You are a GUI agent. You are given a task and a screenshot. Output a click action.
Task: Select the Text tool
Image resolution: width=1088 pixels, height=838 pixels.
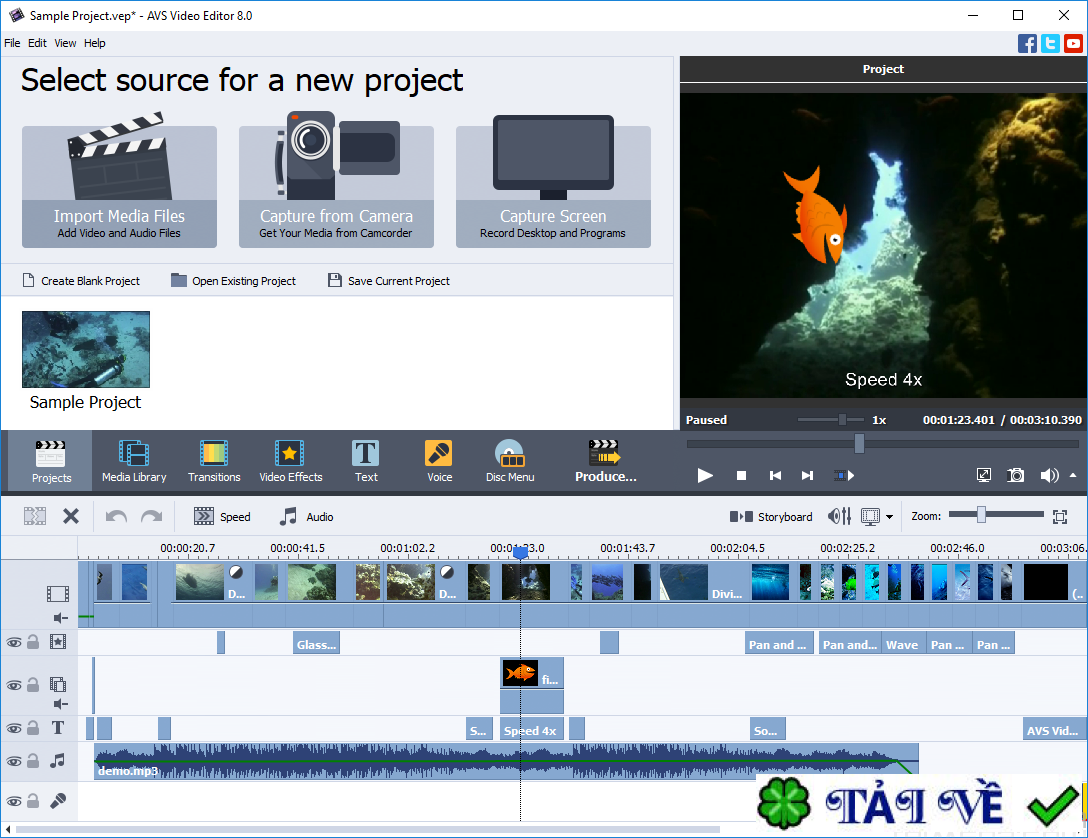(365, 460)
